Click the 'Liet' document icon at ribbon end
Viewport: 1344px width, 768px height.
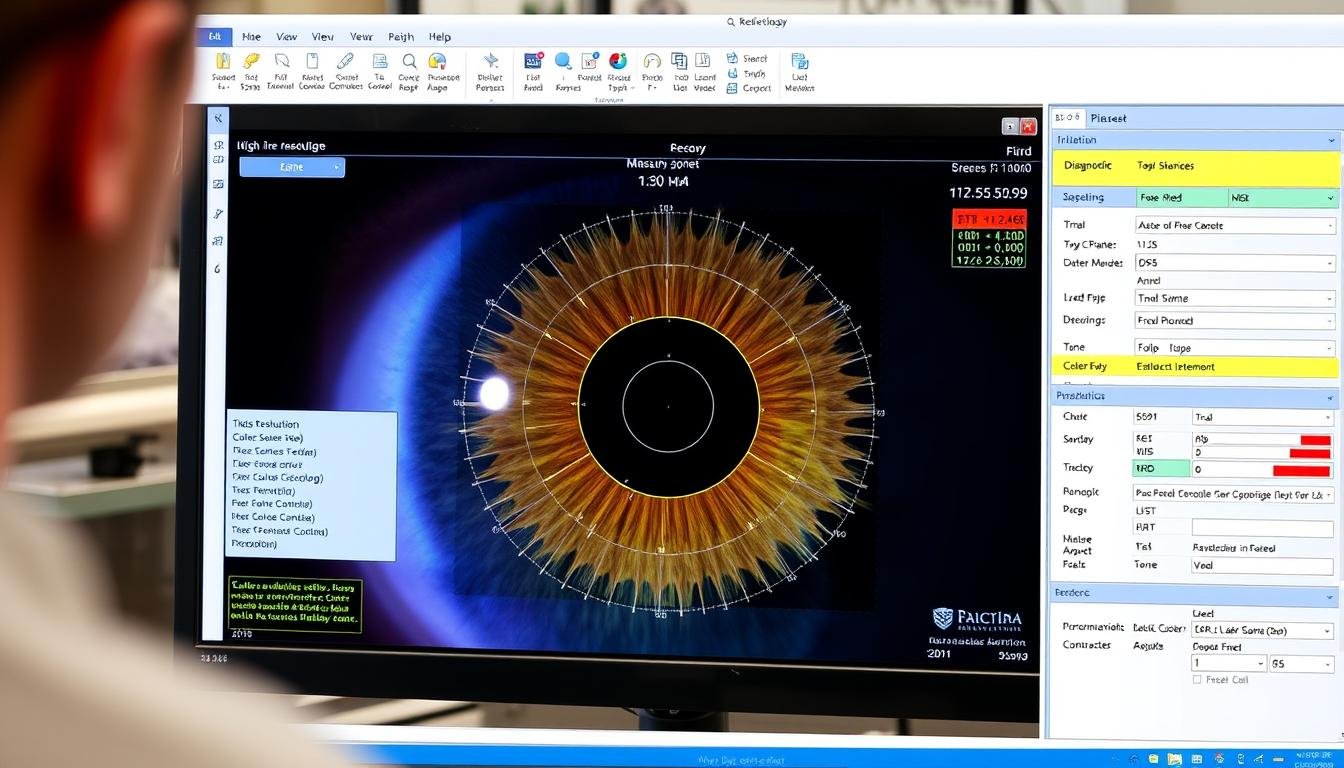tap(799, 62)
